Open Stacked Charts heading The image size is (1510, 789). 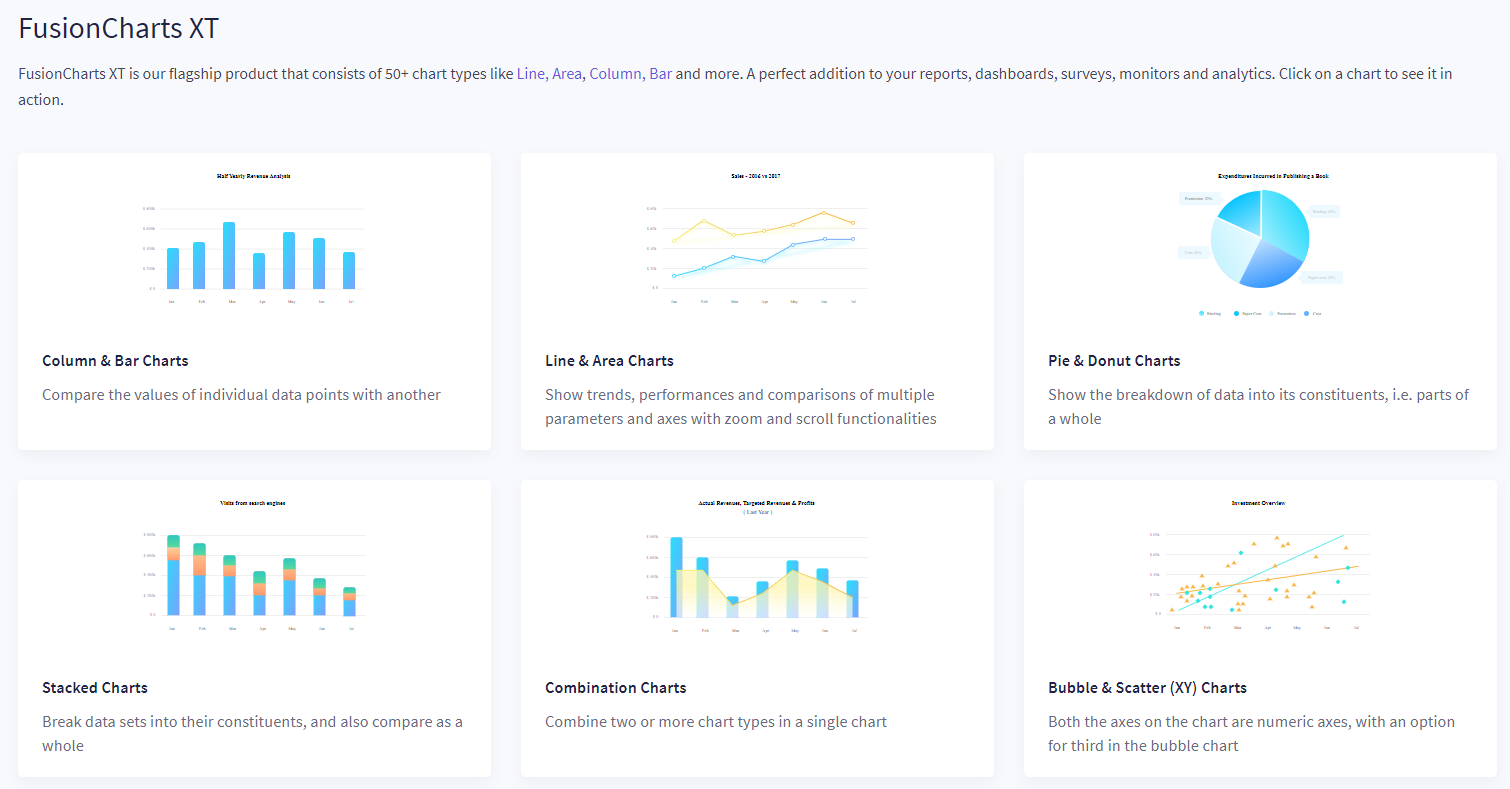[95, 688]
